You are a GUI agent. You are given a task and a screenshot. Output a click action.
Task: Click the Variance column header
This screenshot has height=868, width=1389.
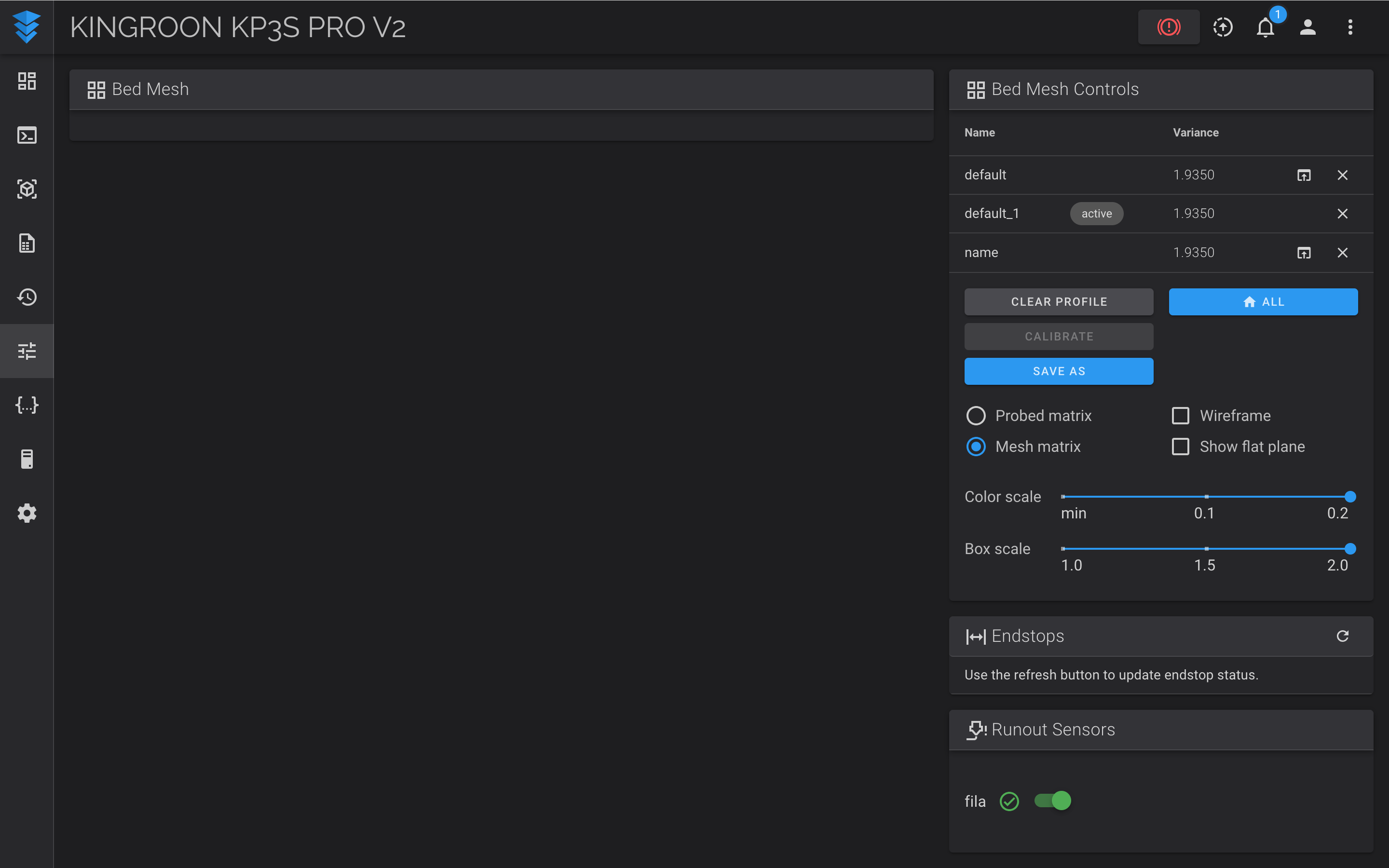click(x=1196, y=133)
